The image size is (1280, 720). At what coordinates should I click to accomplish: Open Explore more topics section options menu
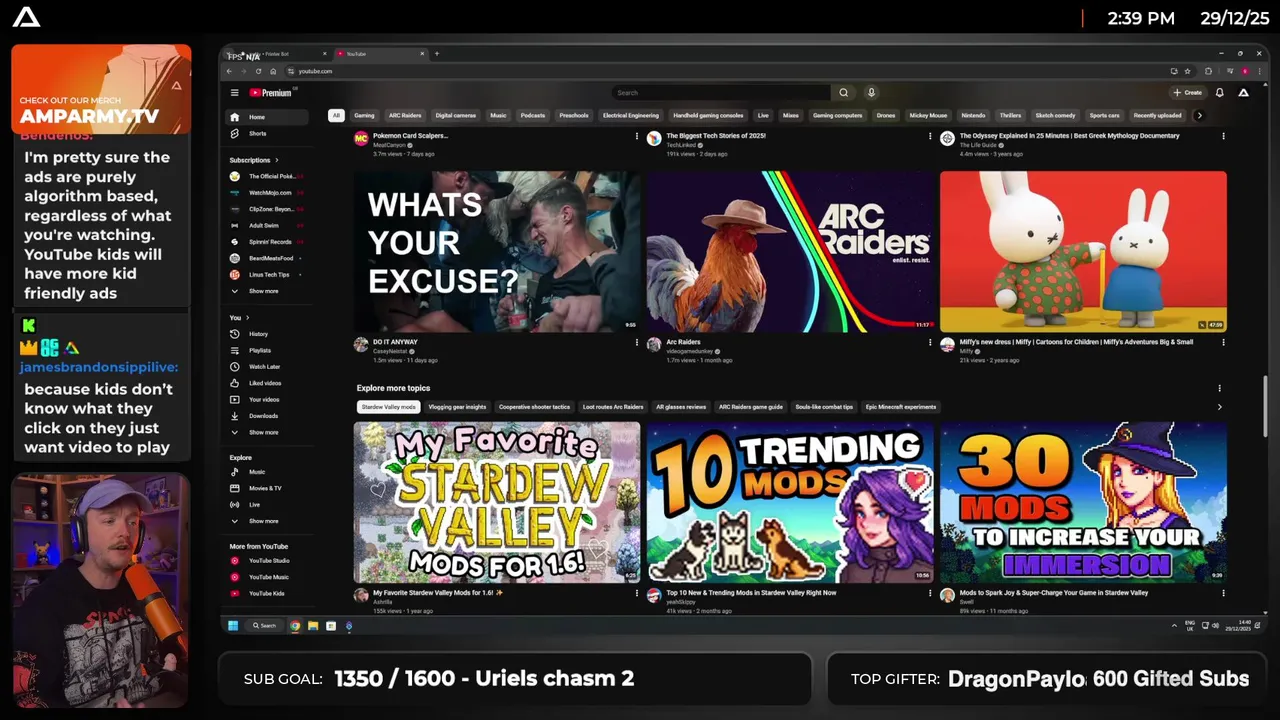coord(1219,388)
